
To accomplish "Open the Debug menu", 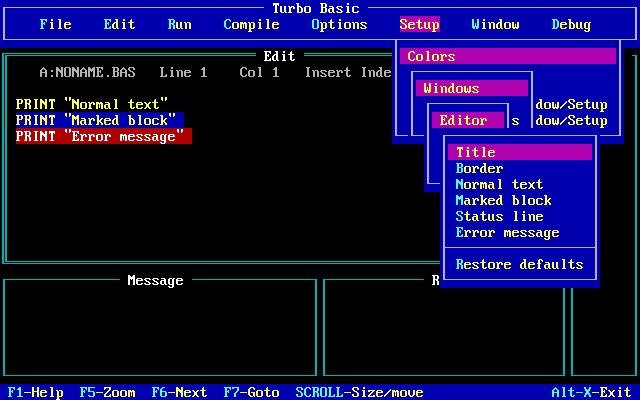I will pyautogui.click(x=571, y=24).
